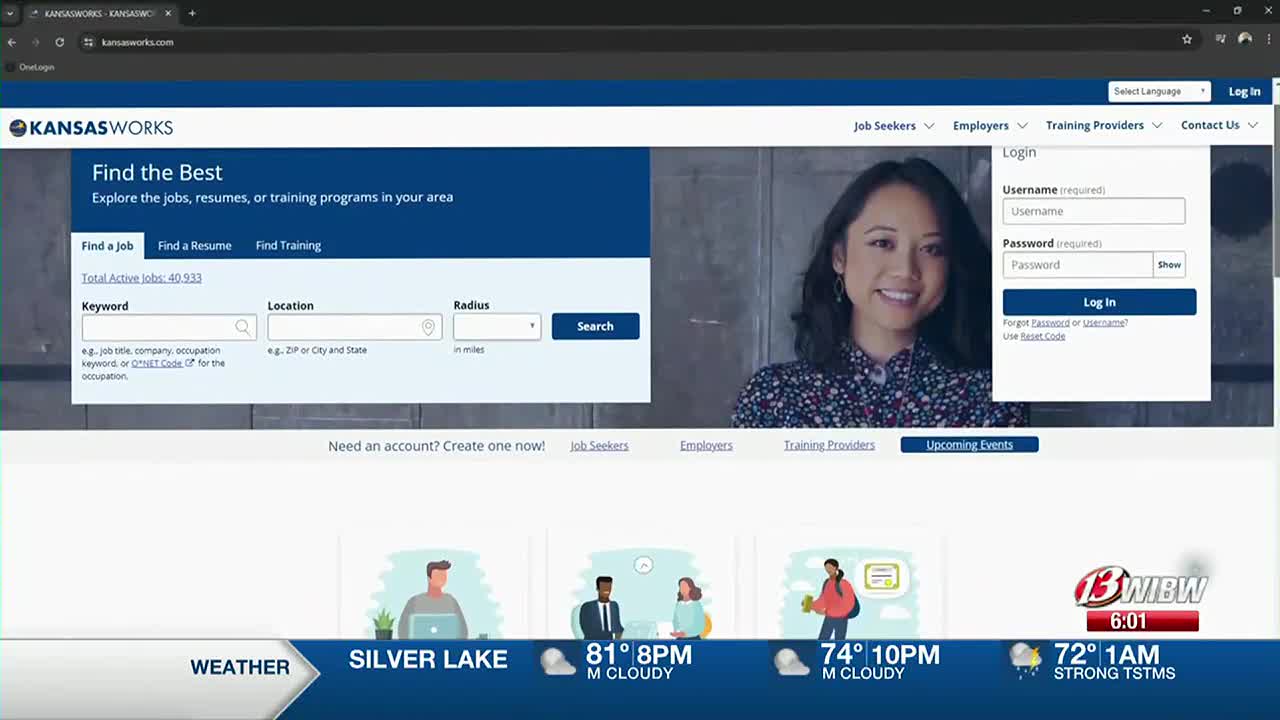
Task: Click the external link icon beside O*NET Code
Action: pyautogui.click(x=190, y=363)
